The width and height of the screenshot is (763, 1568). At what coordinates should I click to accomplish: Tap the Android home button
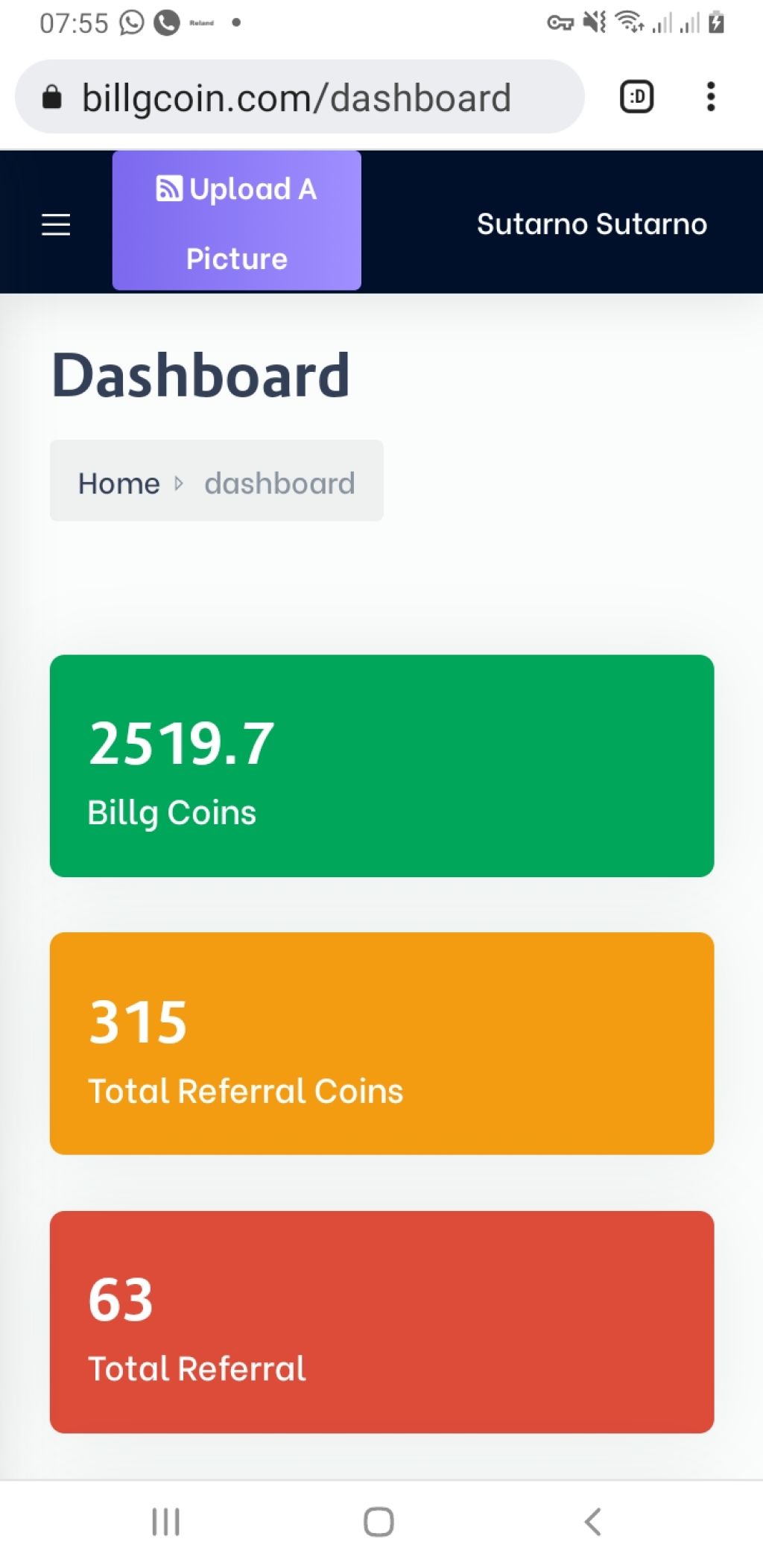coord(379,1522)
